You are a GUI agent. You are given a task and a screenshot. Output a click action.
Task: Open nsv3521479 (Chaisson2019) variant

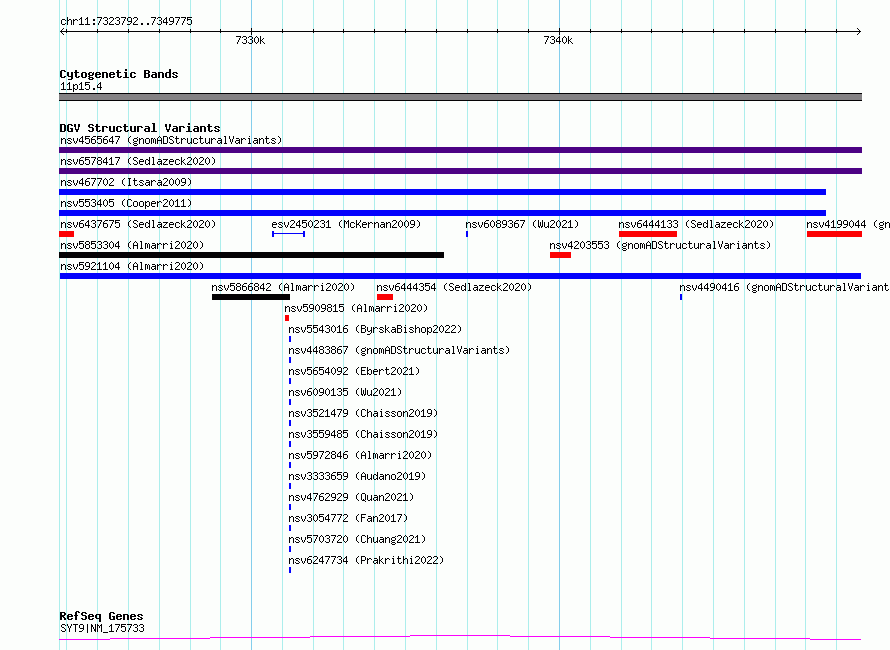363,413
